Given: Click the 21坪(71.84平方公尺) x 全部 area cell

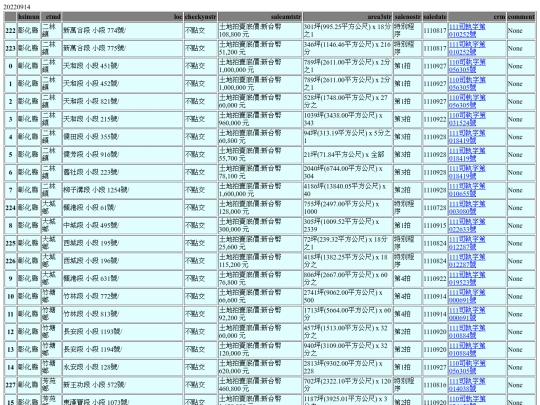Looking at the screenshot, I should (347, 155).
